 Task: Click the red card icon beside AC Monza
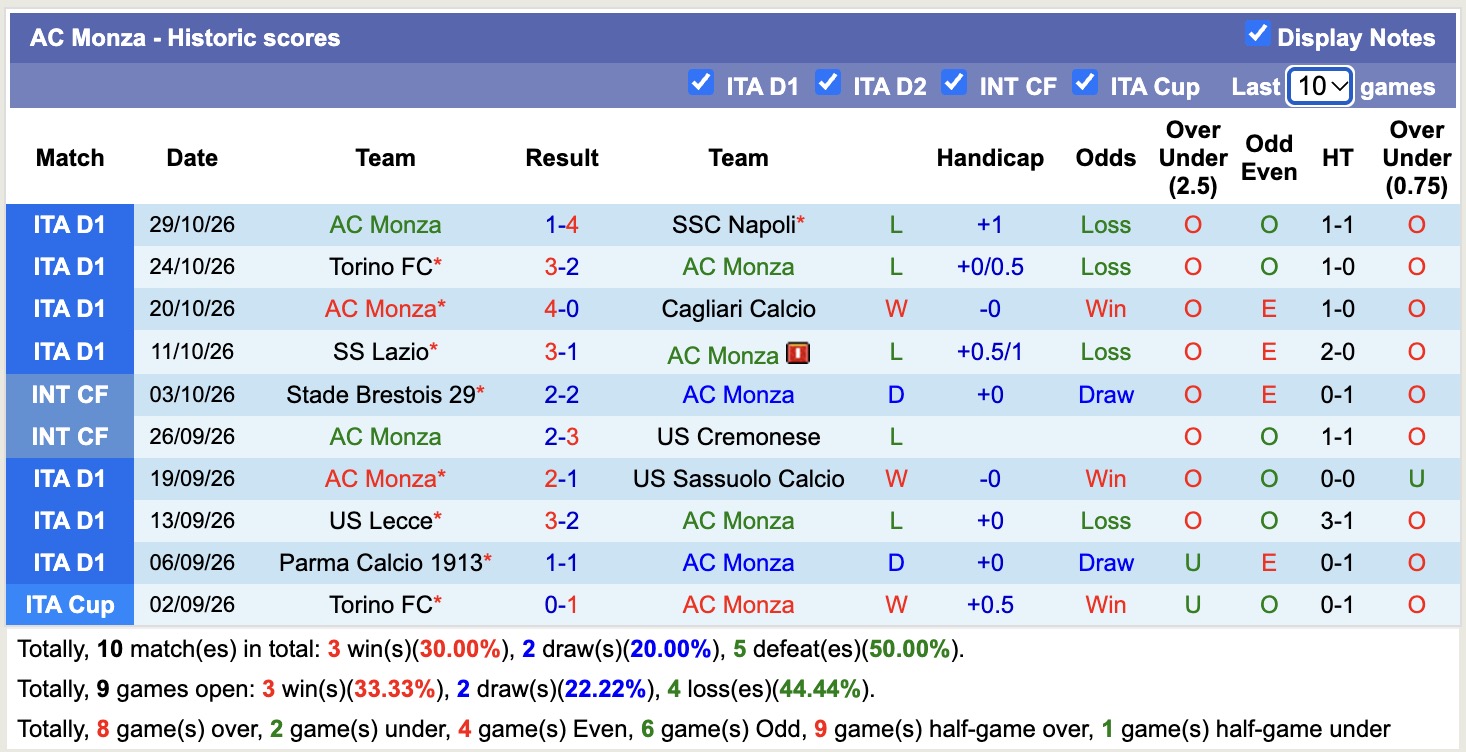(x=798, y=353)
